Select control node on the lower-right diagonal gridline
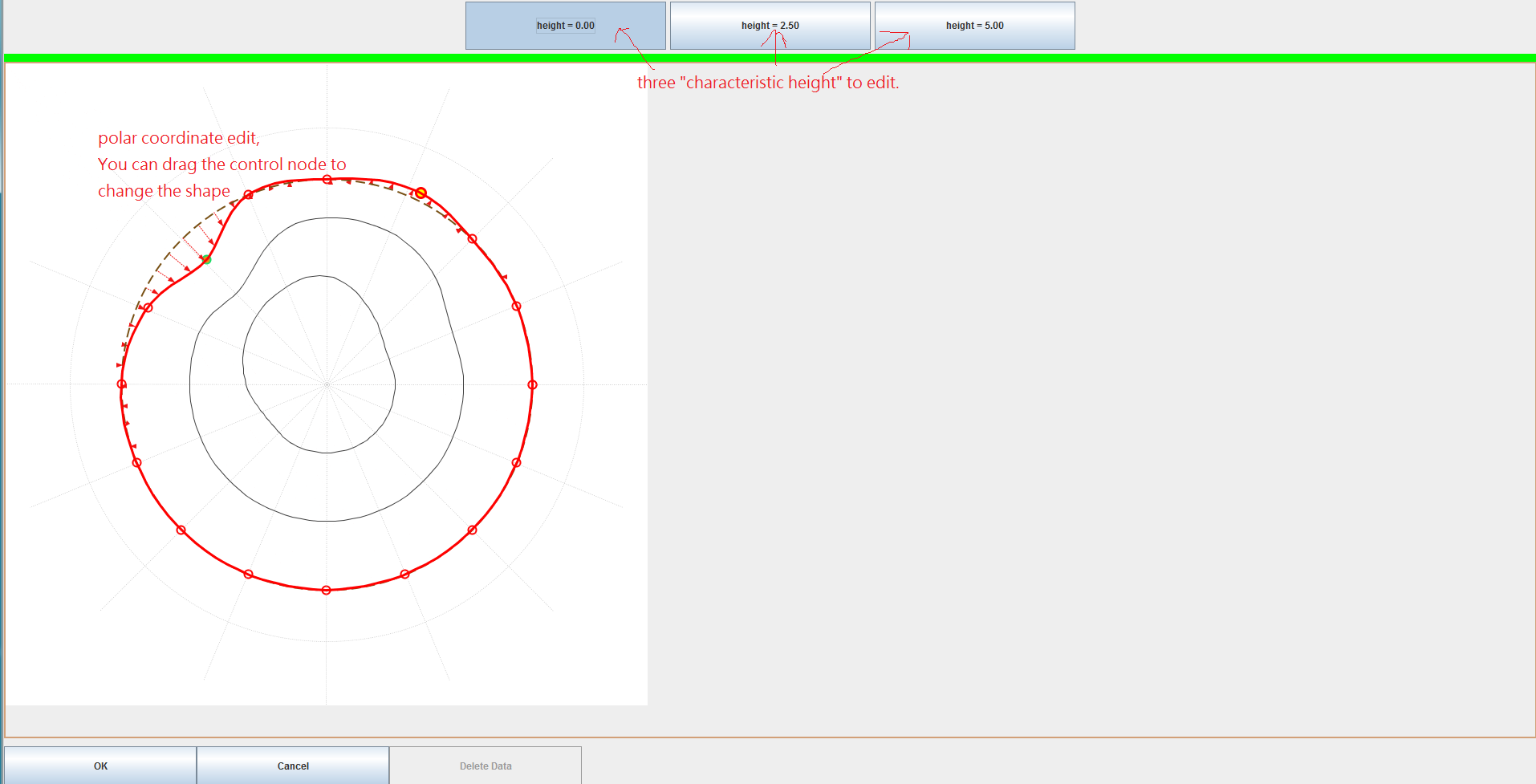 [472, 530]
